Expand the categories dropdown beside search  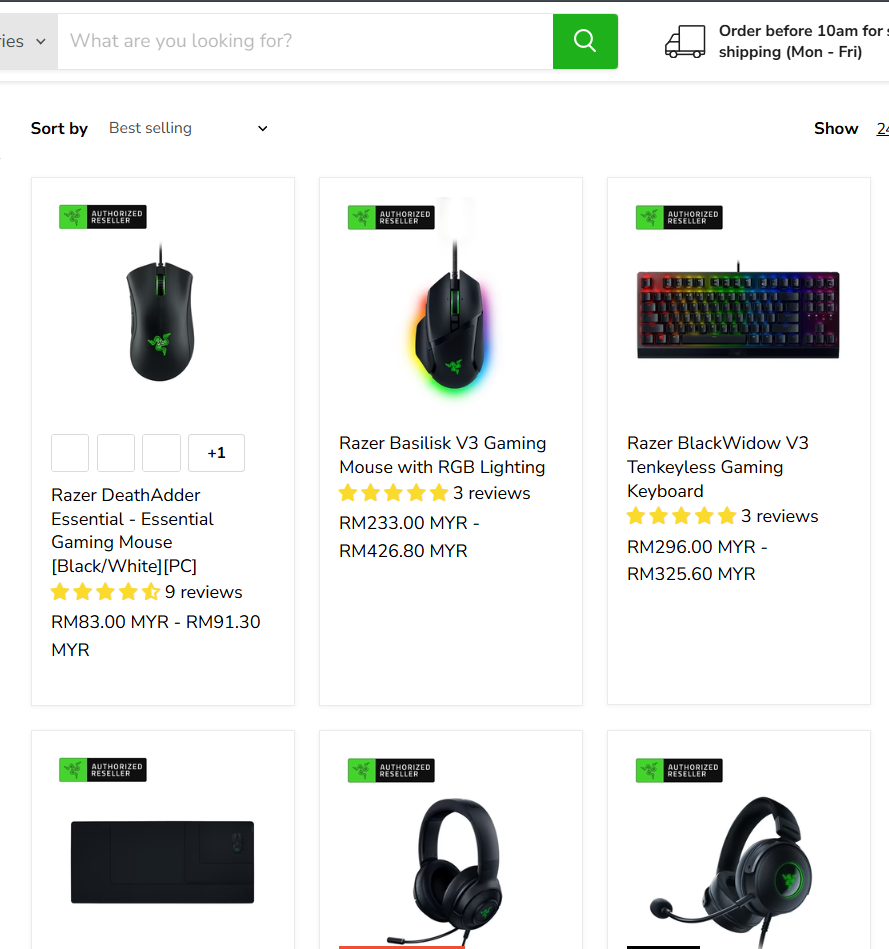(25, 41)
